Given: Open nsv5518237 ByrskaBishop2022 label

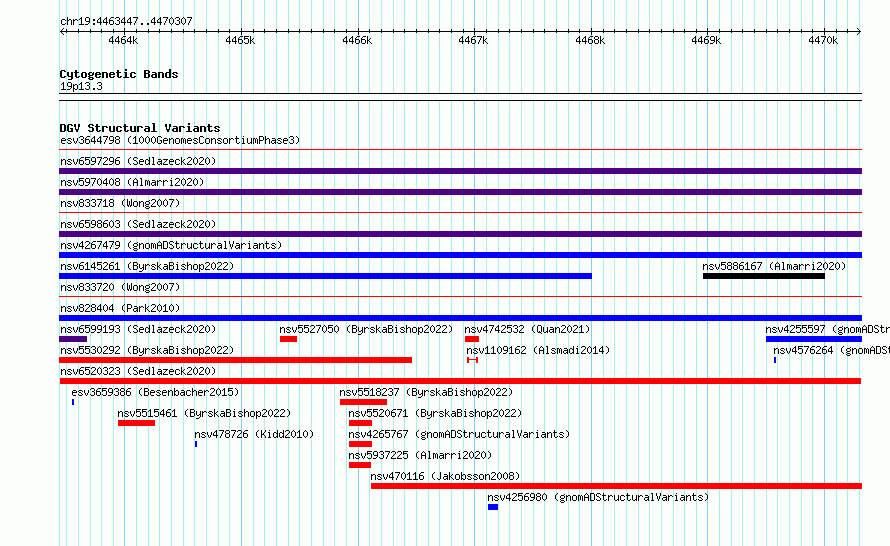Looking at the screenshot, I should [x=426, y=392].
